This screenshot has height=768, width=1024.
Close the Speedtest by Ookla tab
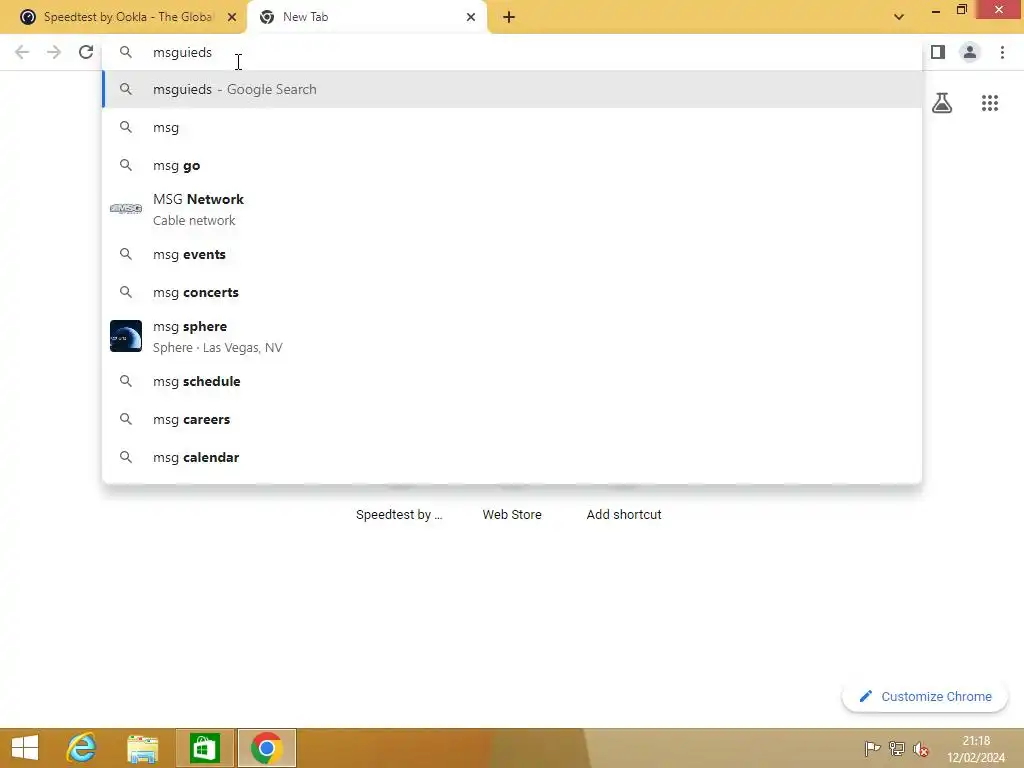point(232,17)
